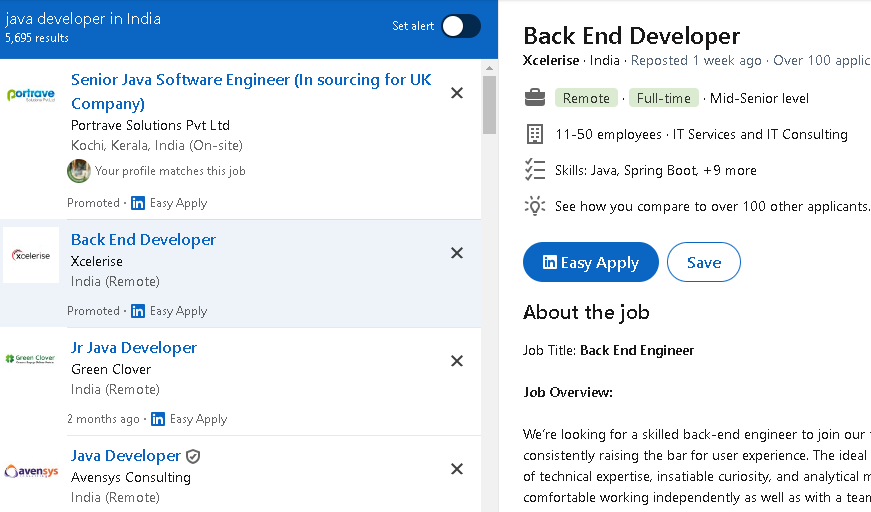The image size is (871, 512).
Task: Click the verified badge beside Java Developer
Action: click(x=193, y=456)
